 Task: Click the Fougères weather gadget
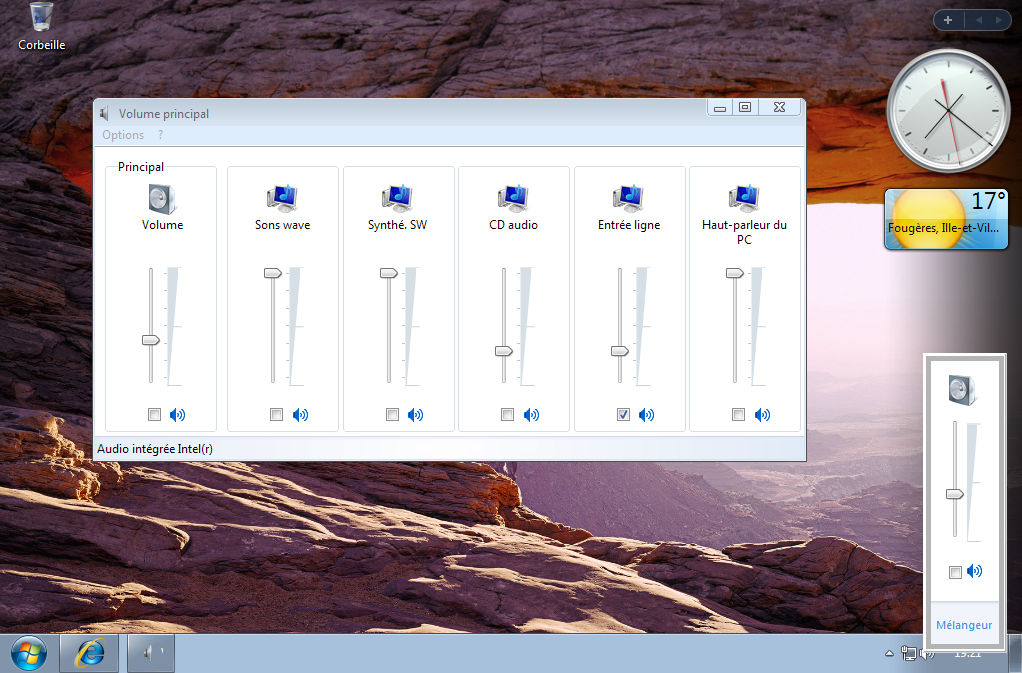point(945,218)
